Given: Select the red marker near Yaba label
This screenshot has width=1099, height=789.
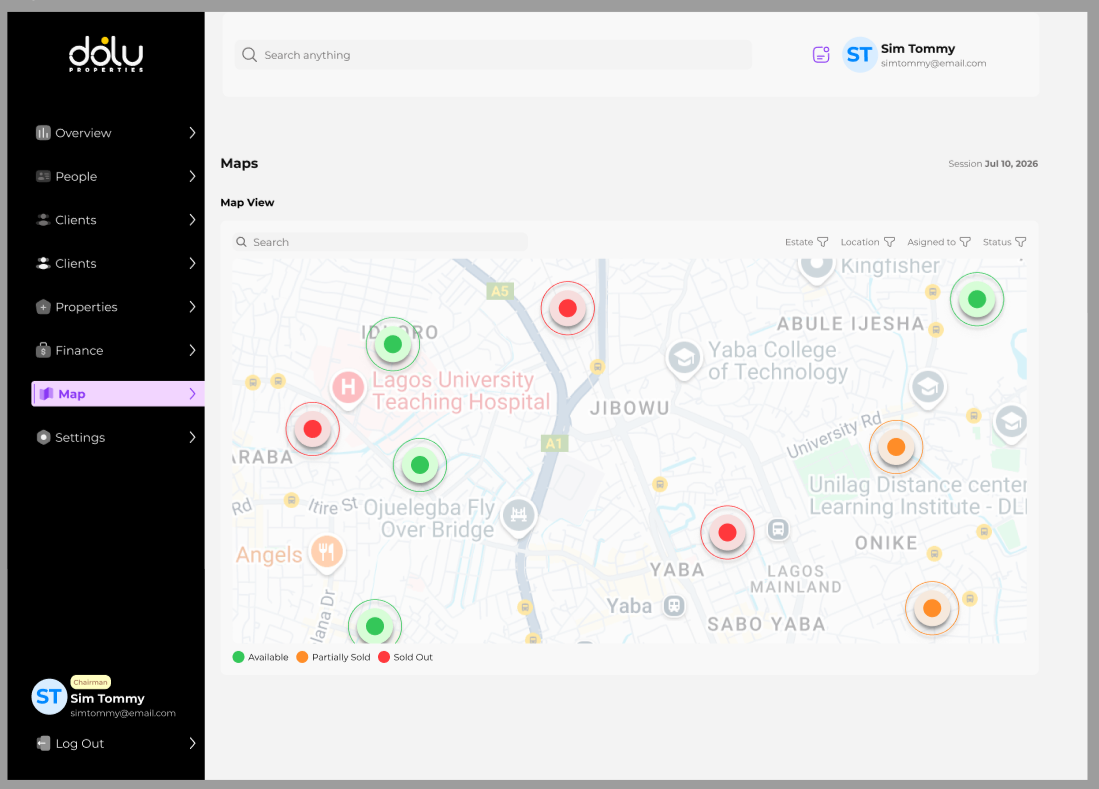Looking at the screenshot, I should (x=728, y=533).
